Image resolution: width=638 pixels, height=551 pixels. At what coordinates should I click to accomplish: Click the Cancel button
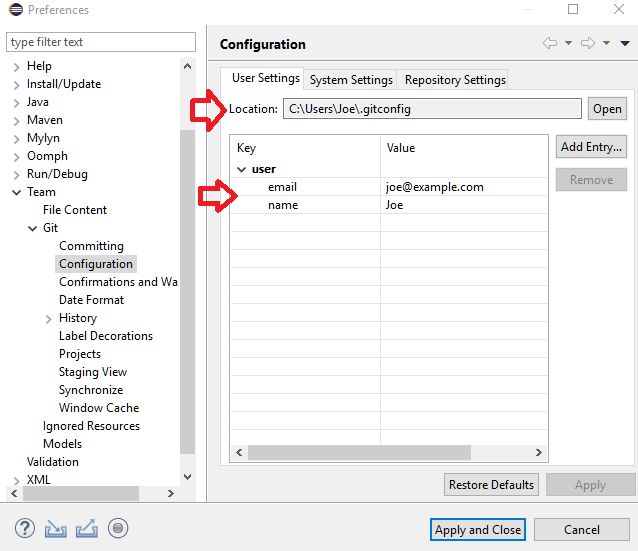pyautogui.click(x=581, y=529)
